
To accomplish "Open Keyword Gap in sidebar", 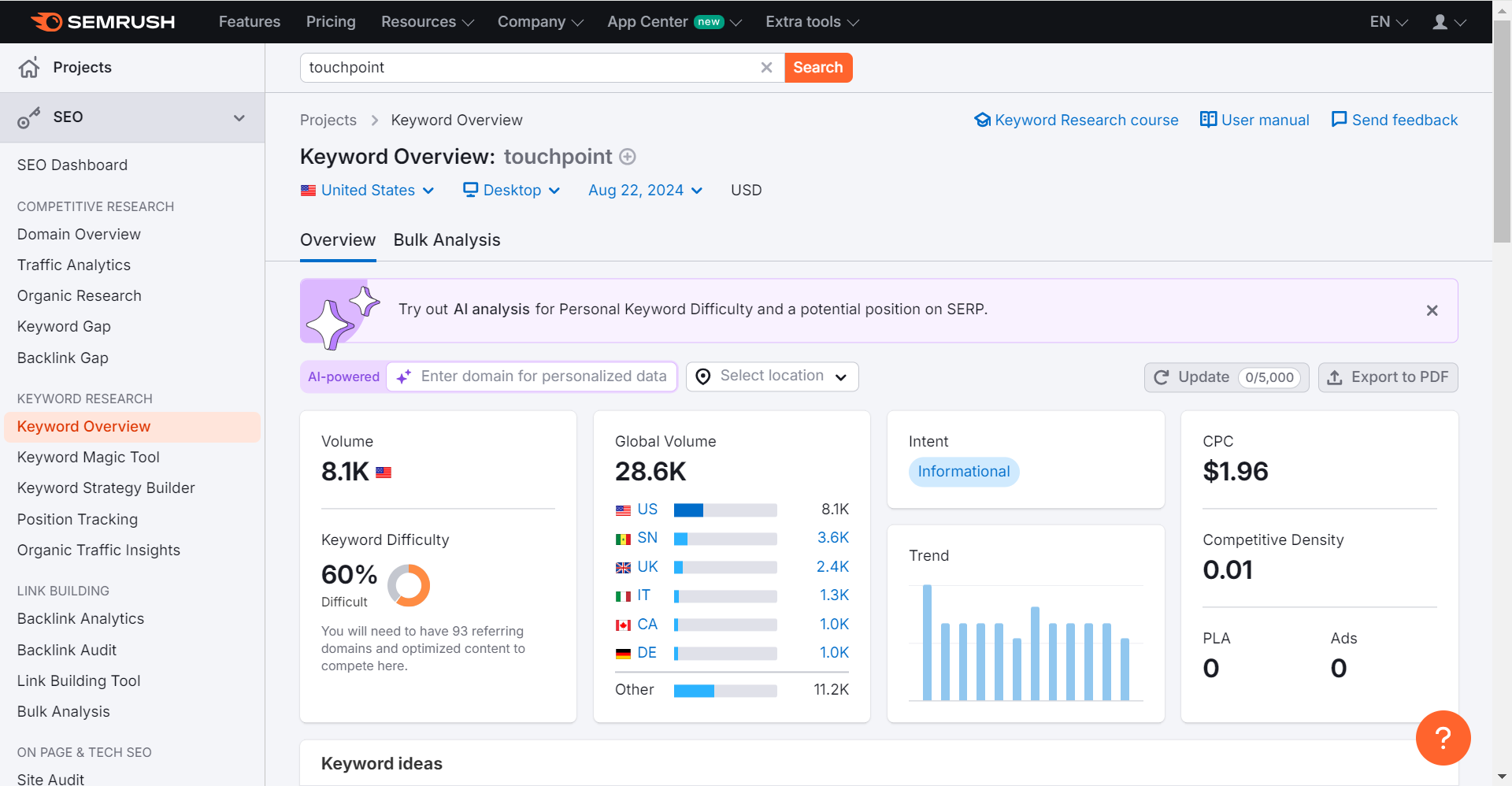I will (x=64, y=327).
